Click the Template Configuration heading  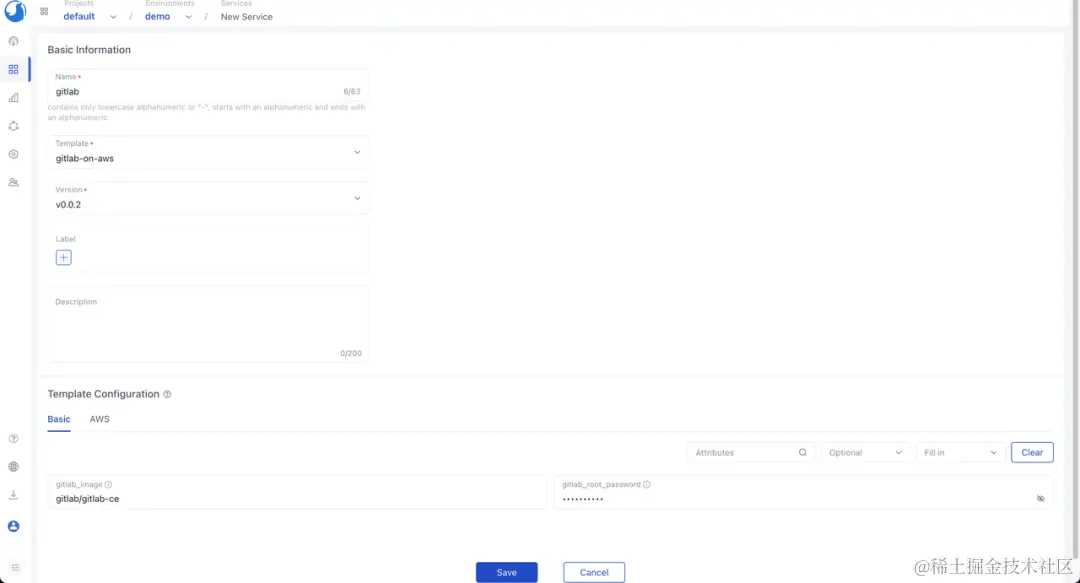coord(103,394)
